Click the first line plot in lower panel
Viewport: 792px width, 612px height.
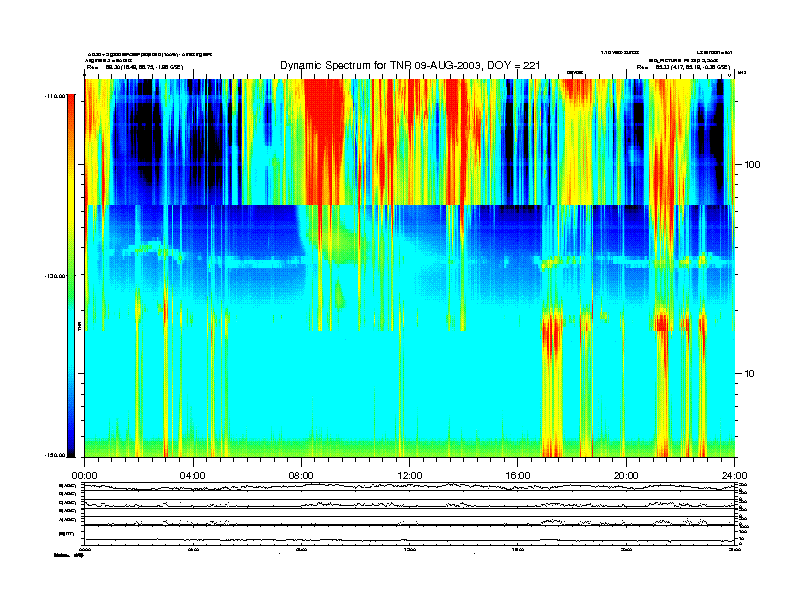pos(409,487)
